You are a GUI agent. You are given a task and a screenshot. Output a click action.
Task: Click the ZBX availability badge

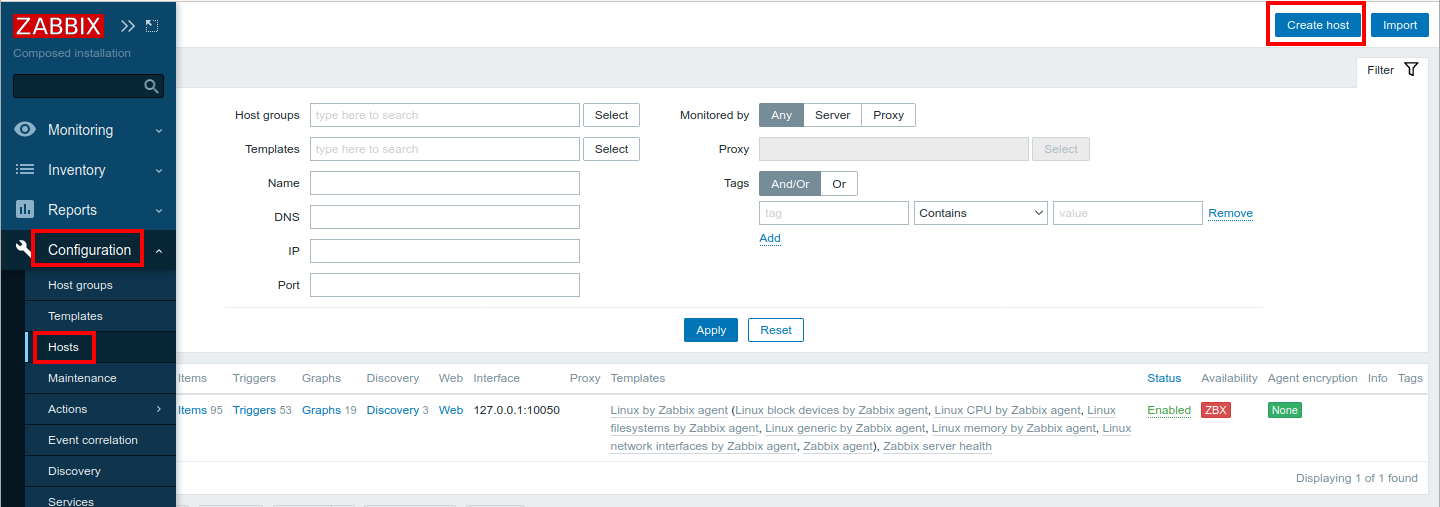tap(1215, 410)
